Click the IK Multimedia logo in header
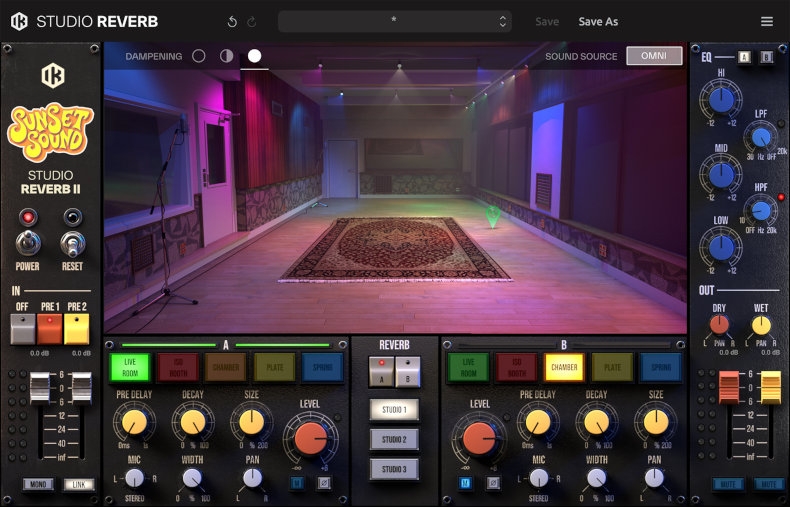The height and width of the screenshot is (507, 790). [18, 21]
